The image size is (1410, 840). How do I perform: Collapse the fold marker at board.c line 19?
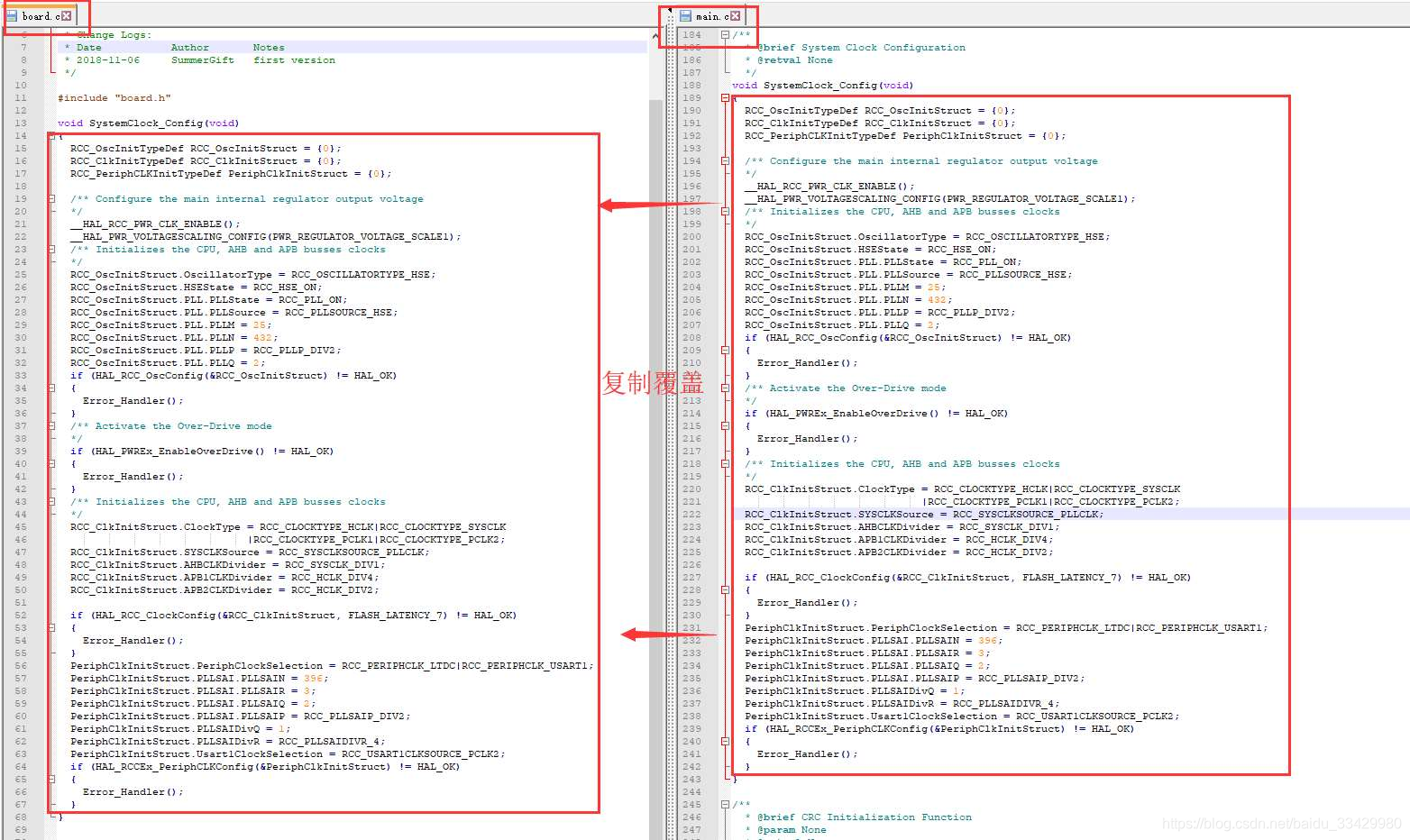click(x=51, y=198)
